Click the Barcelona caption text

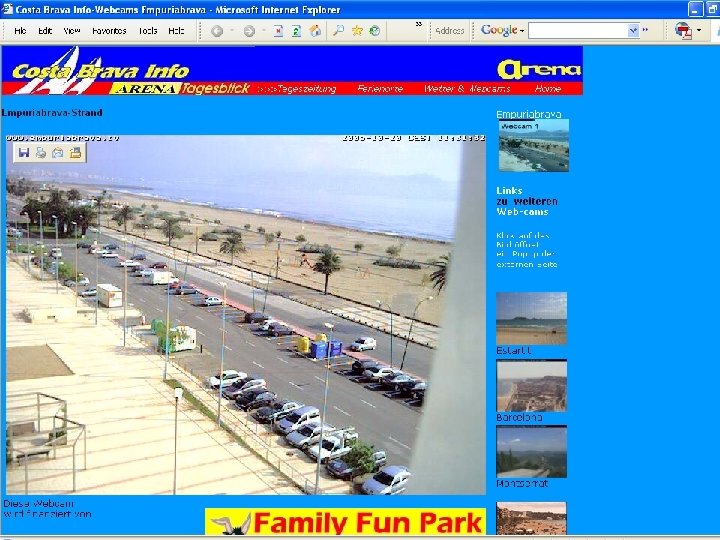click(519, 417)
